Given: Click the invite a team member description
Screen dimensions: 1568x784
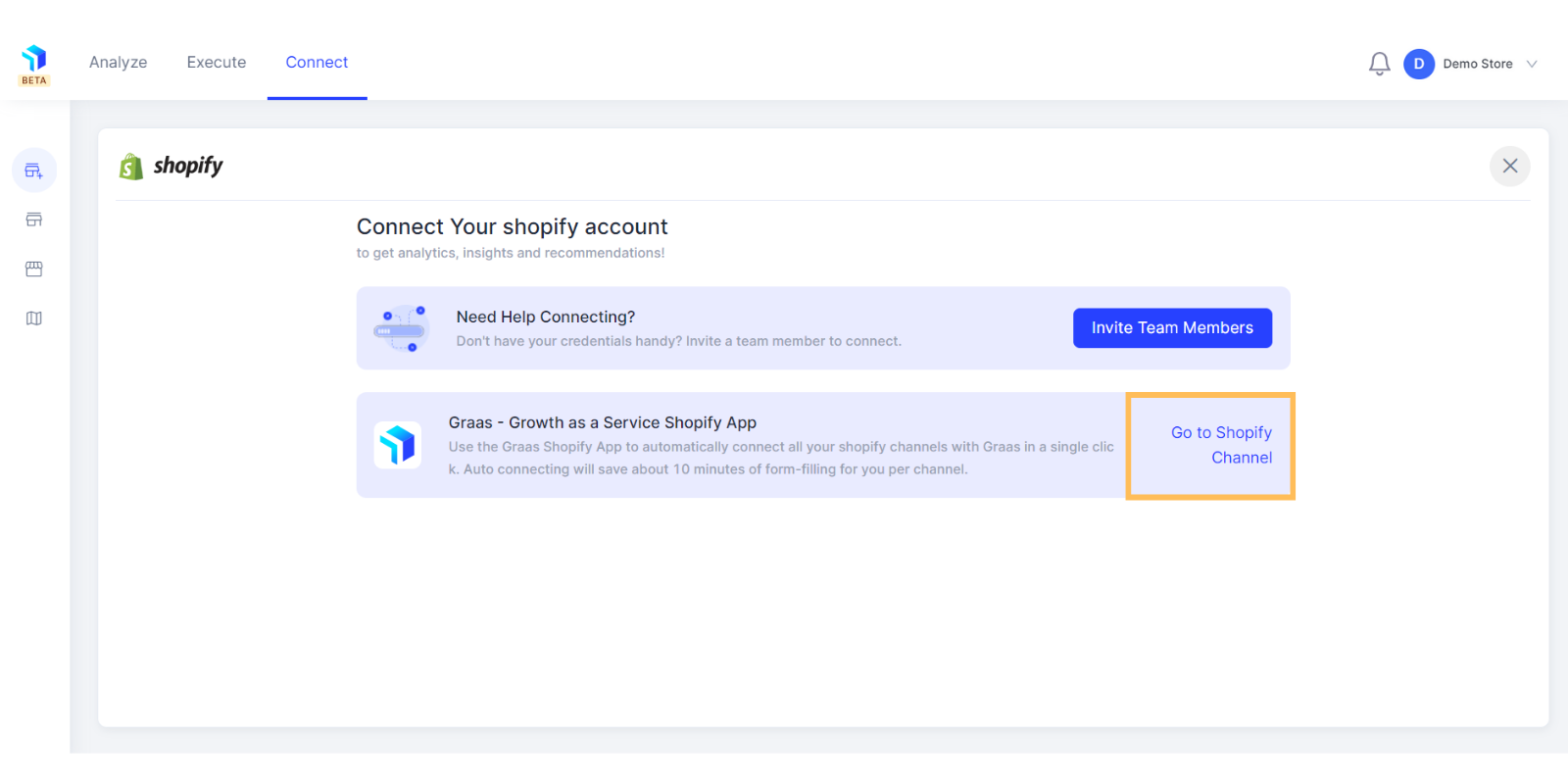Looking at the screenshot, I should click(678, 341).
